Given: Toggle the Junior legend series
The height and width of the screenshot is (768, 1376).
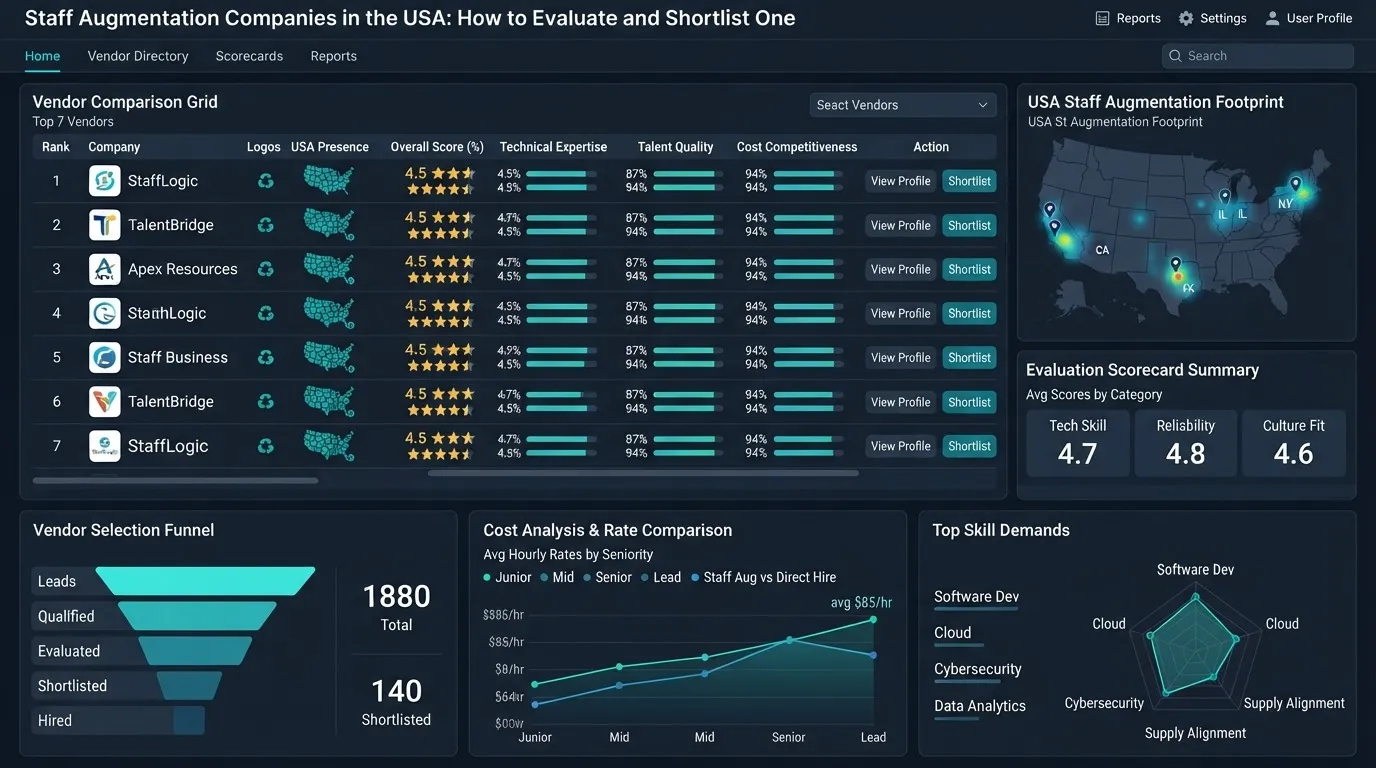Looking at the screenshot, I should (x=507, y=577).
